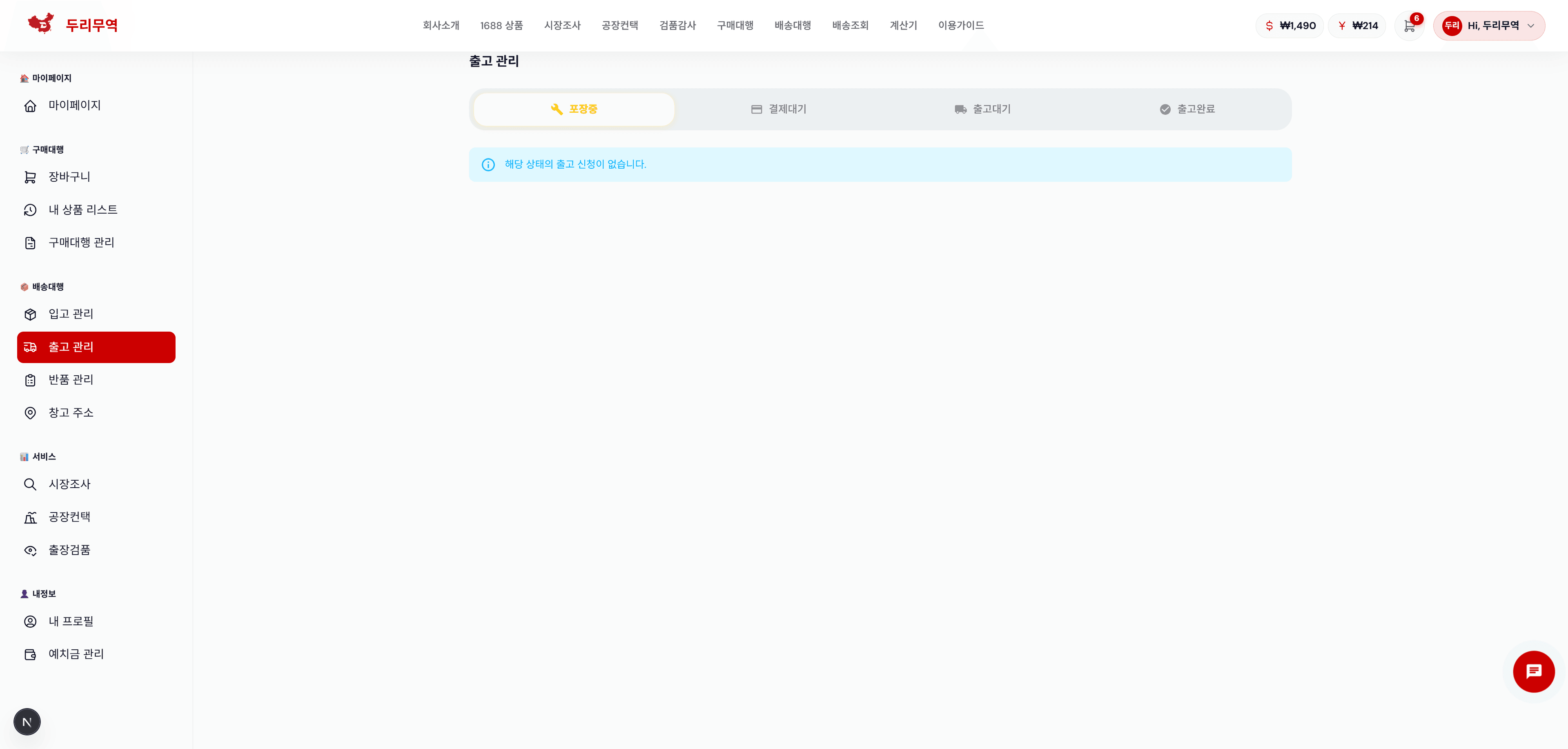Open 입고 관리 in the 배송대행 section

71,314
